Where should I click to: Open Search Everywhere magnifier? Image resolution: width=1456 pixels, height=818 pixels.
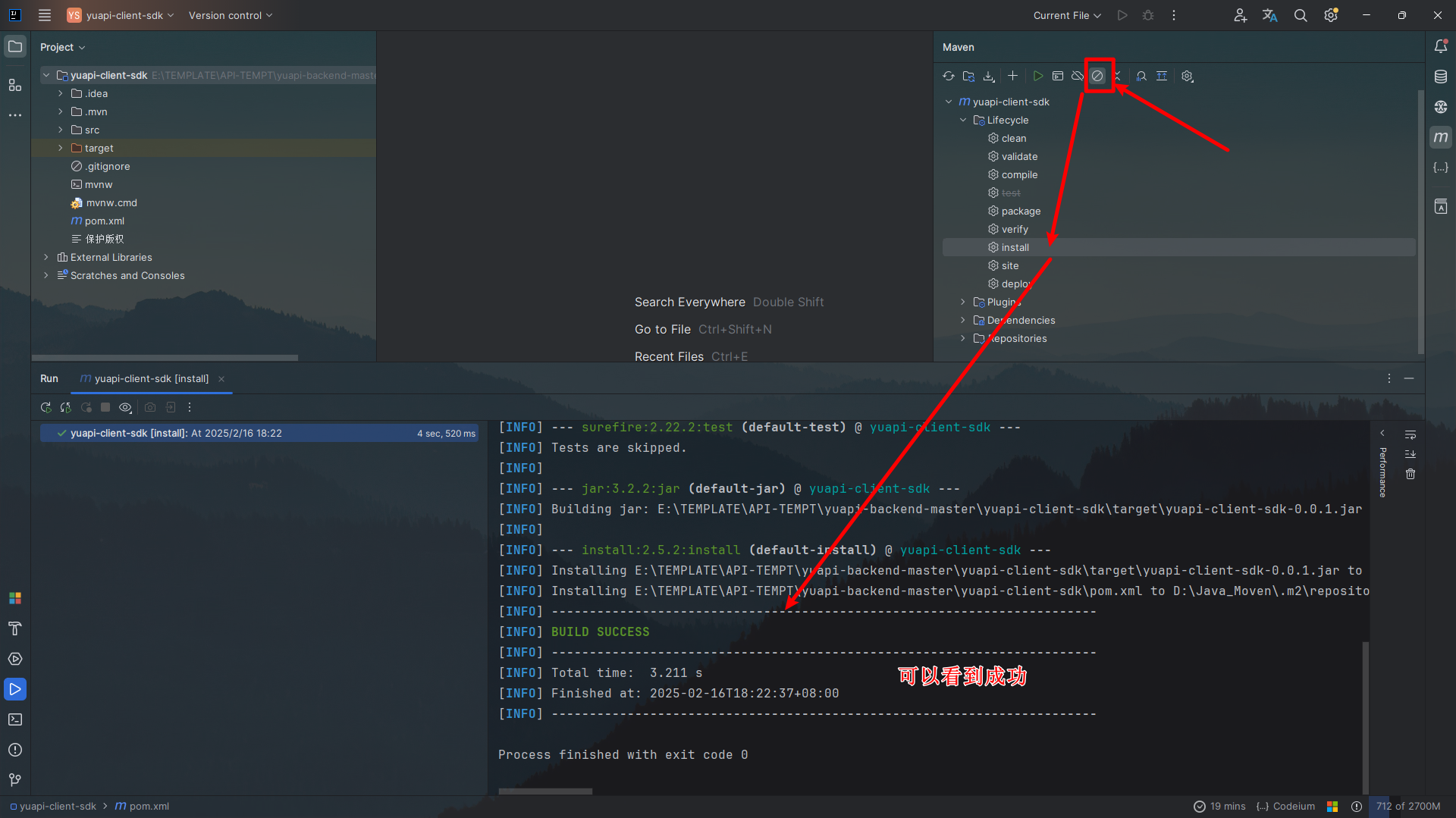(x=1301, y=15)
